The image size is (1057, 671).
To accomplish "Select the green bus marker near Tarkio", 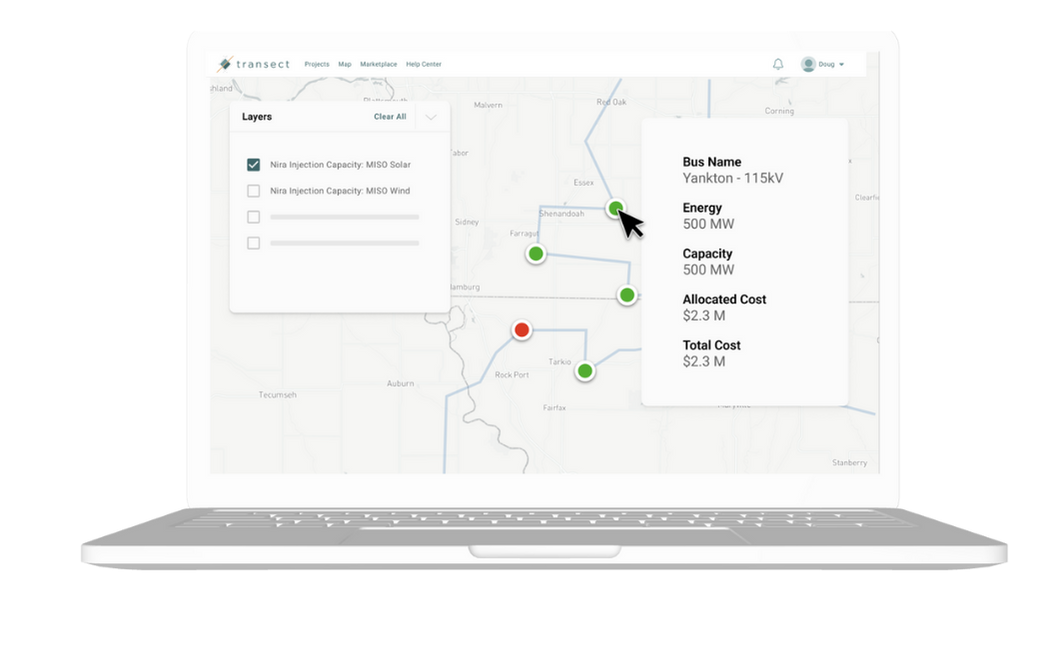I will pos(585,370).
